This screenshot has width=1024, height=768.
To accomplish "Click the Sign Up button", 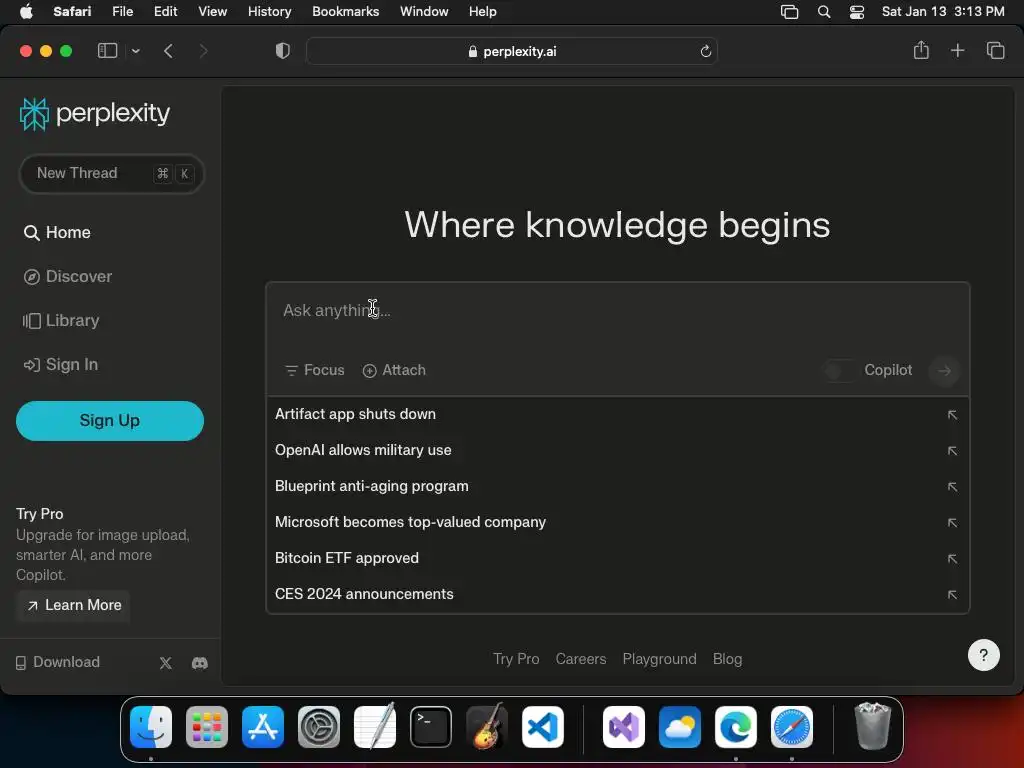I will point(110,421).
